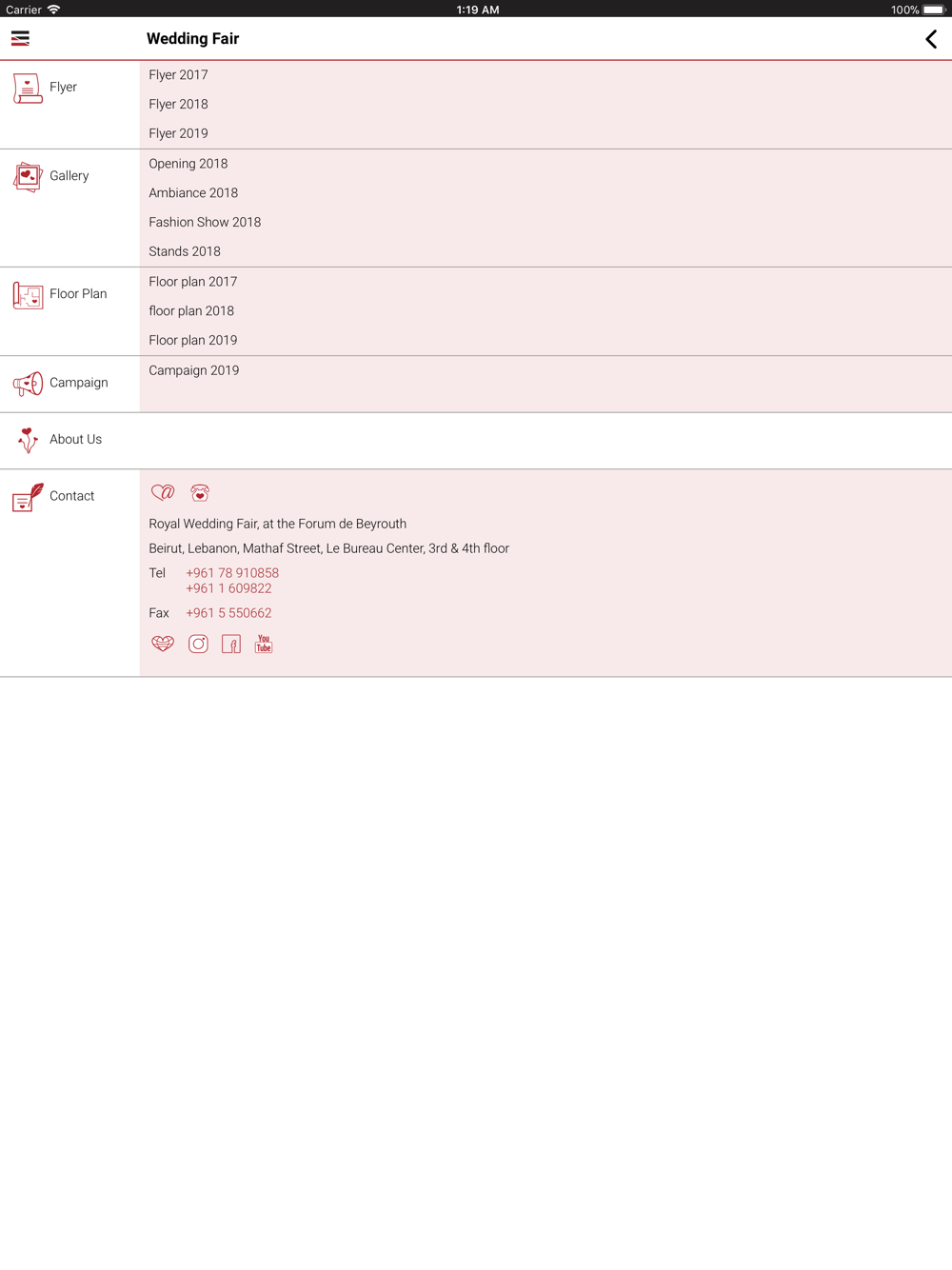The height and width of the screenshot is (1270, 952).
Task: Check the Wi-Fi status icon
Action: tap(54, 10)
